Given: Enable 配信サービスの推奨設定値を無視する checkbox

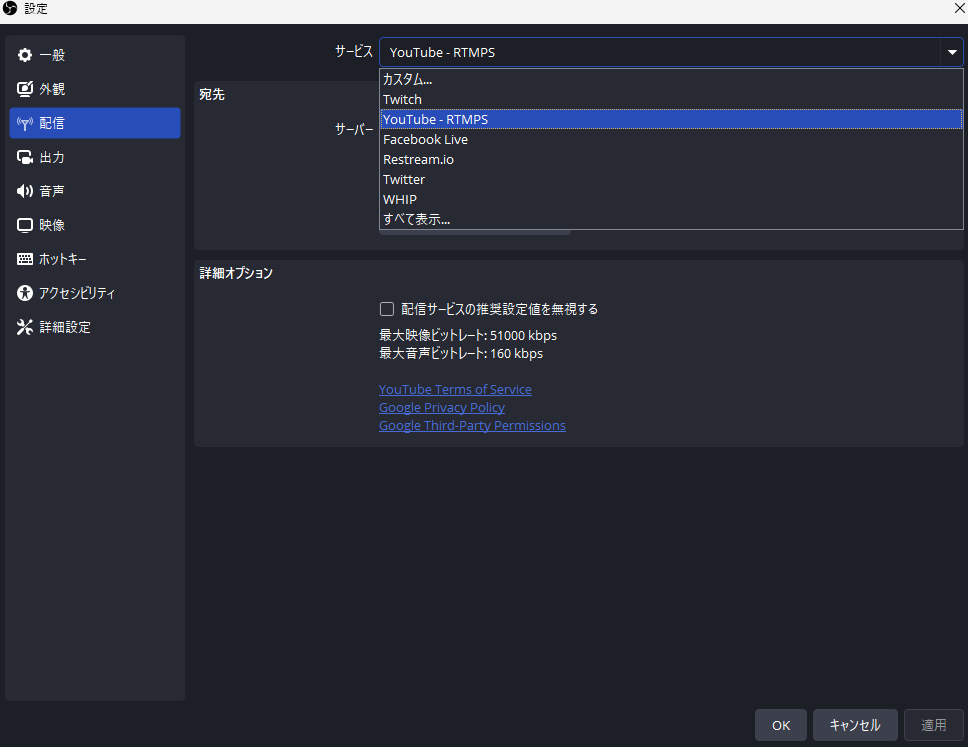Looking at the screenshot, I should [387, 309].
